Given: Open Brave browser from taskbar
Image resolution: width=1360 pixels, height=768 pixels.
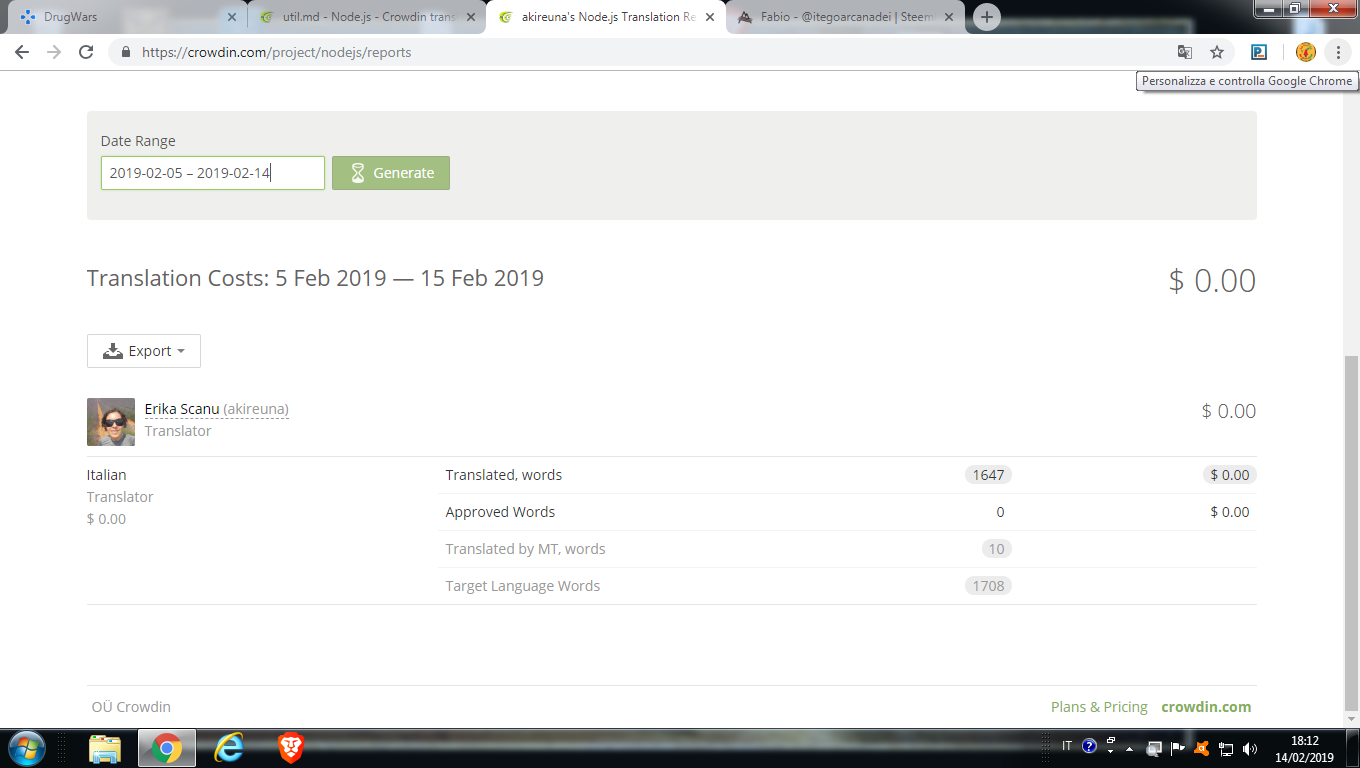Looking at the screenshot, I should [291, 747].
